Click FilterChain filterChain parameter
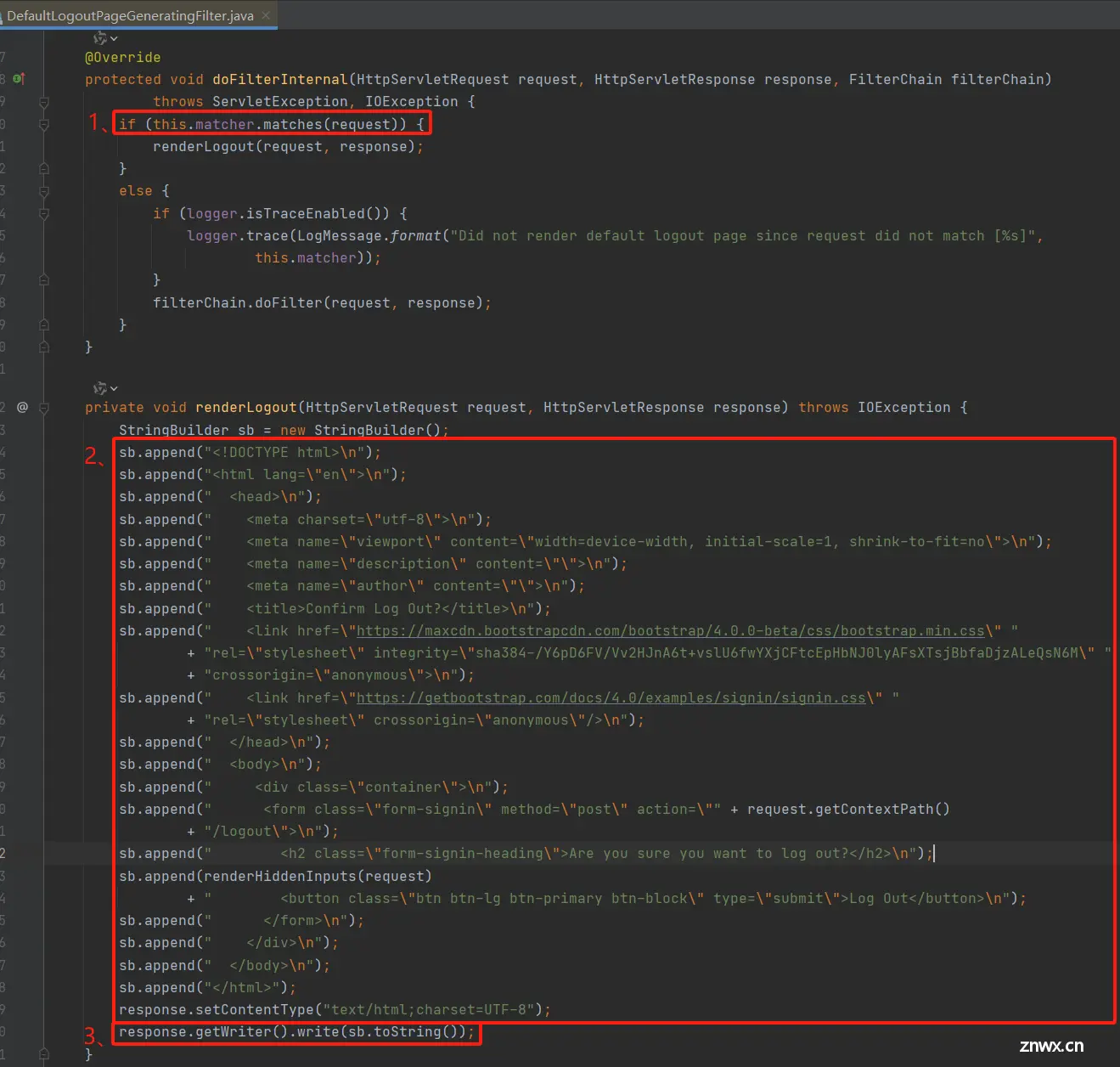The image size is (1120, 1067). [x=946, y=79]
